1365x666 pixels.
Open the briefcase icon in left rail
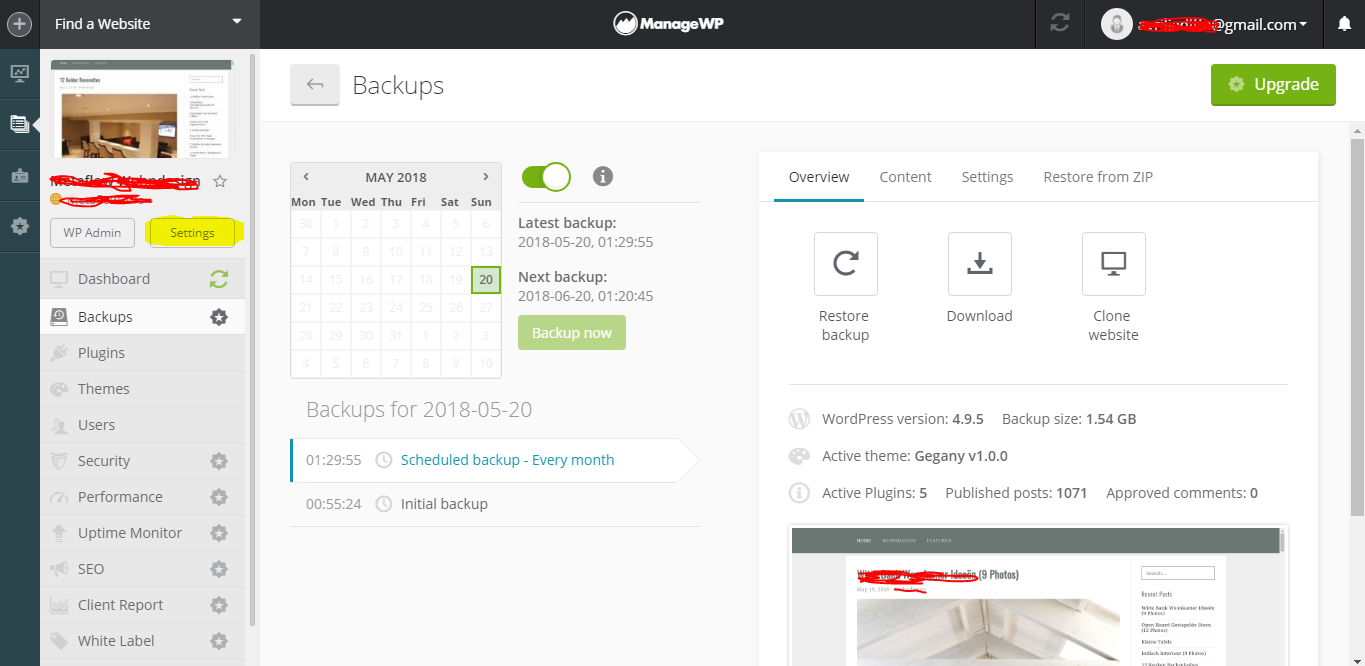click(x=19, y=175)
